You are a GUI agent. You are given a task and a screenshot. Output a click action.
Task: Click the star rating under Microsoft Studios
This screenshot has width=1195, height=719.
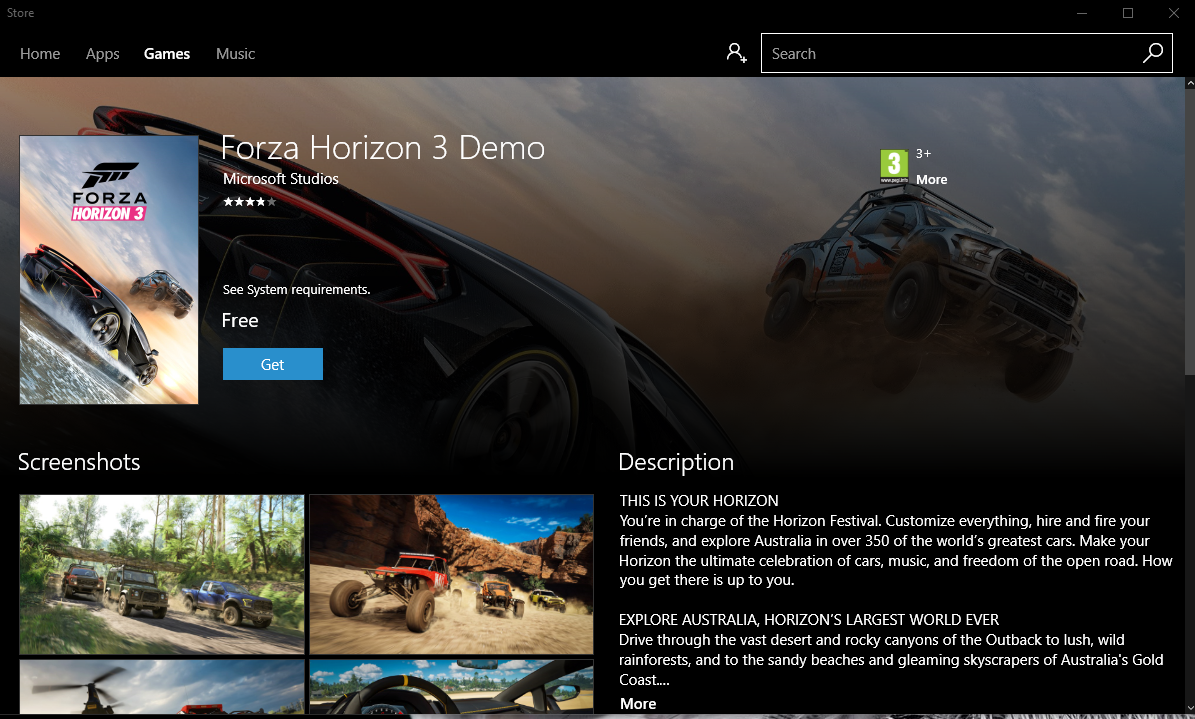coord(249,202)
